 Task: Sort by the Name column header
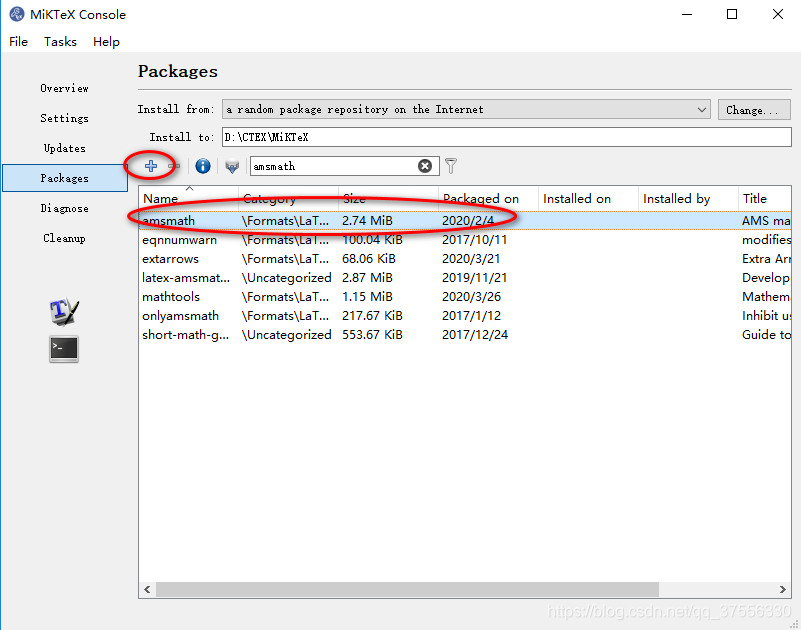click(189, 198)
